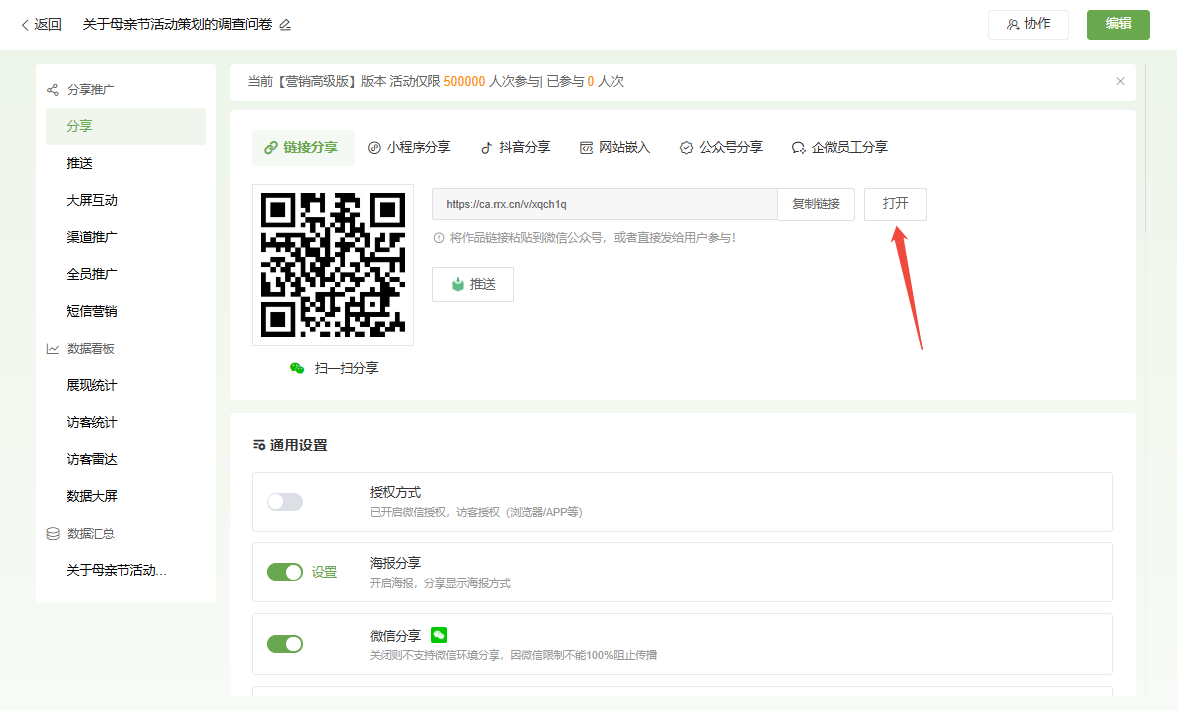The width and height of the screenshot is (1177, 710).
Task: Open the 公众号分享 tab
Action: coord(721,148)
